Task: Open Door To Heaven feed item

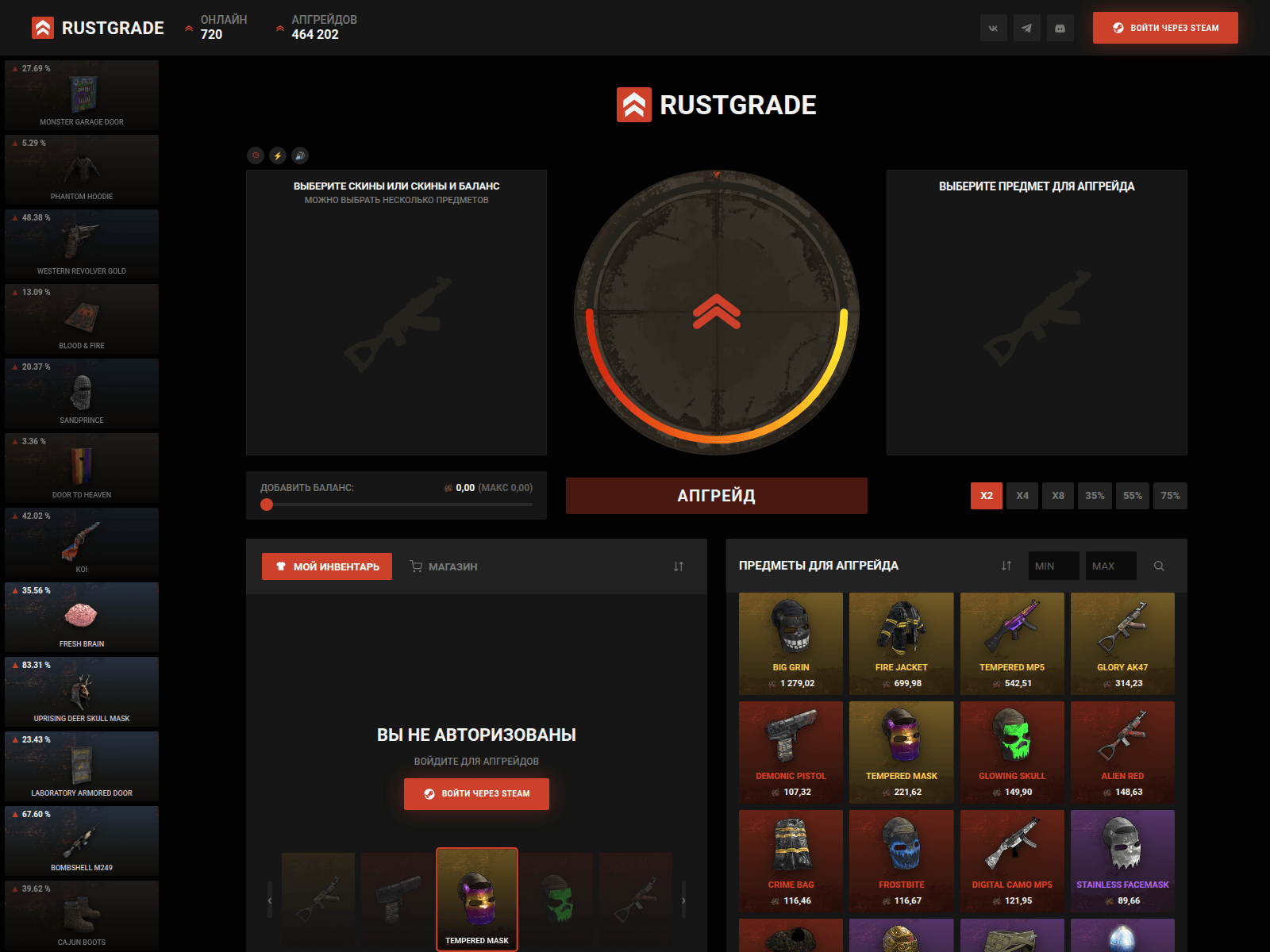Action: 82,468
